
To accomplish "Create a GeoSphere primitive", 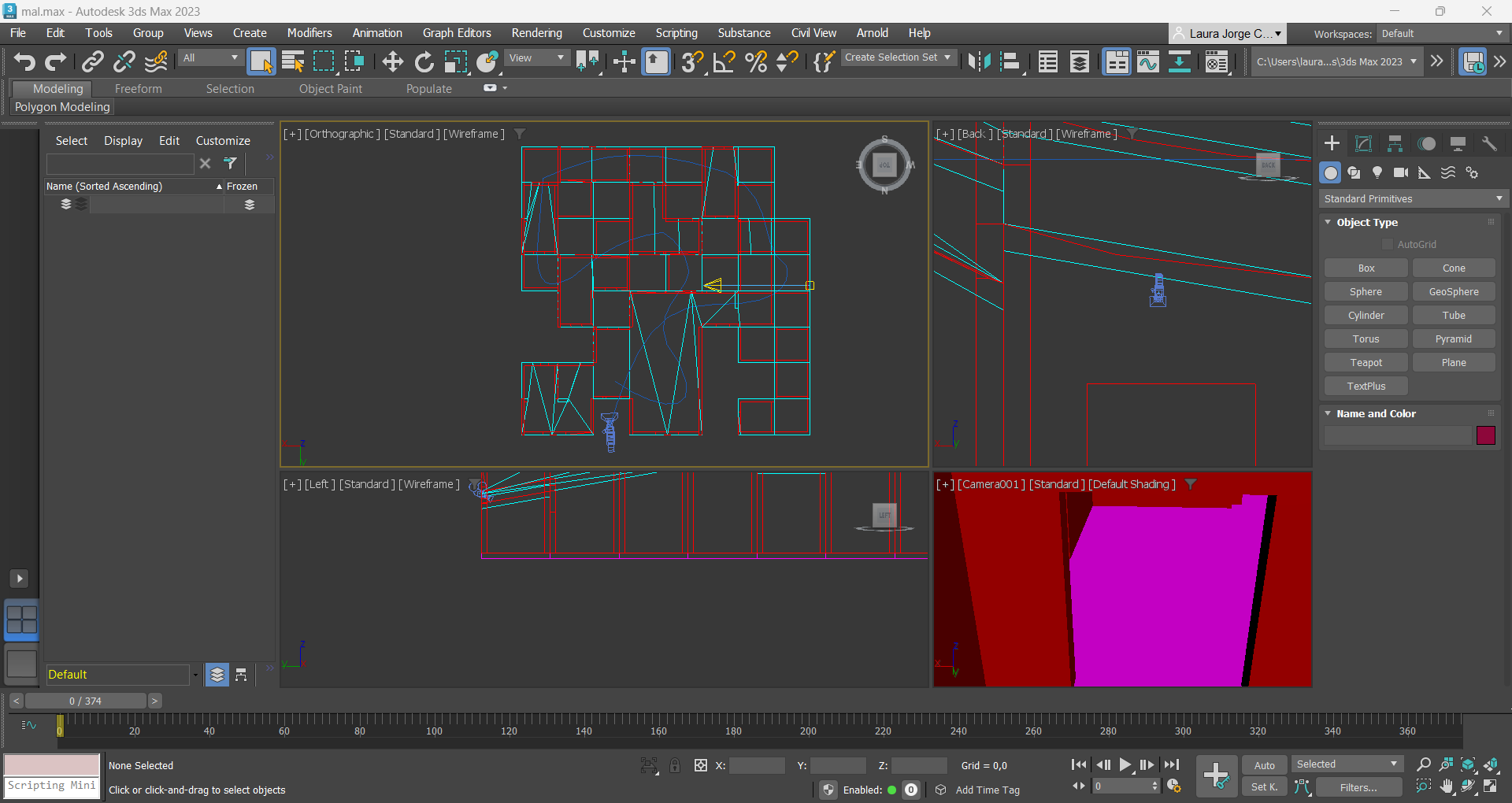I will 1454,292.
